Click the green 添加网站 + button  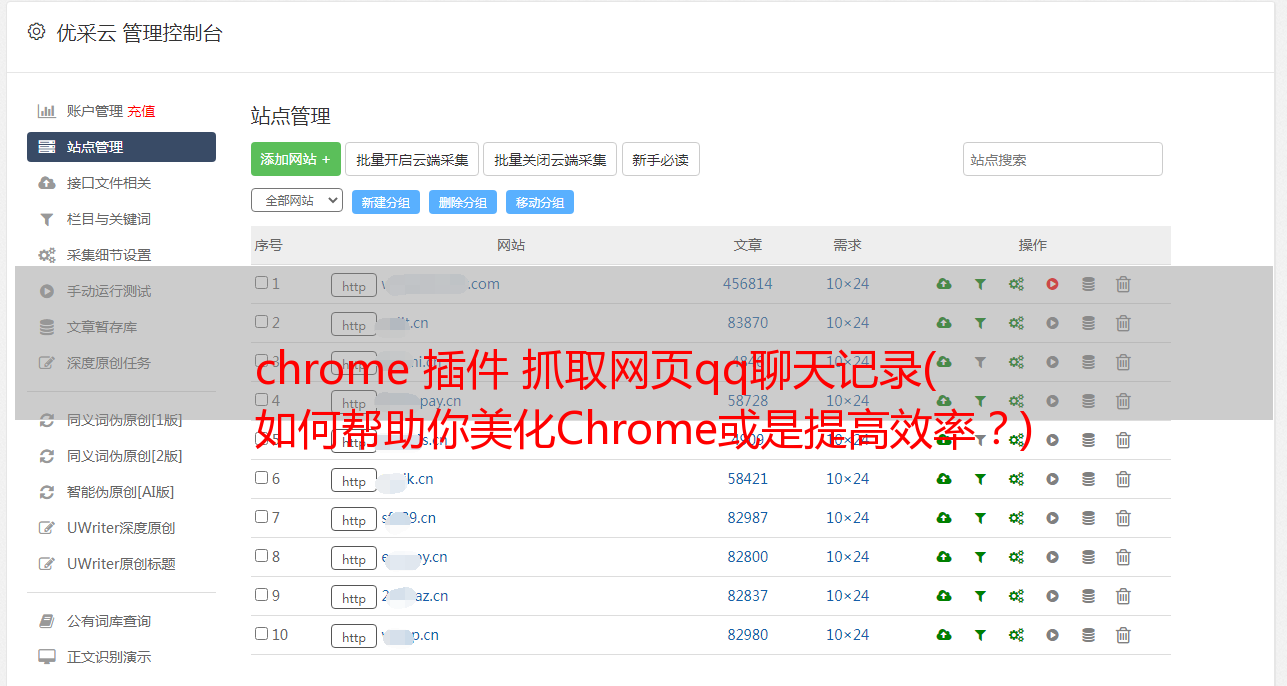tap(296, 159)
